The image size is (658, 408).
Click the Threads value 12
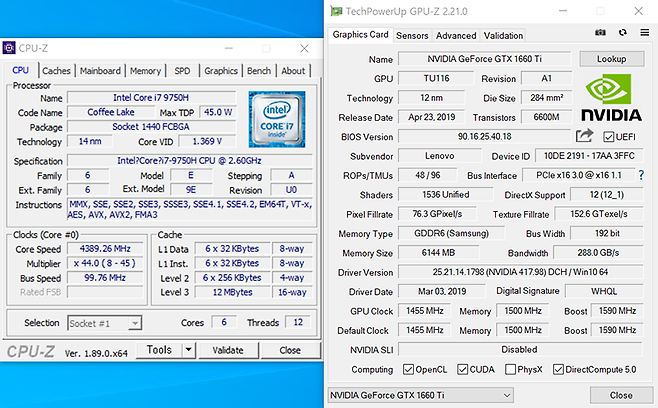coord(298,322)
